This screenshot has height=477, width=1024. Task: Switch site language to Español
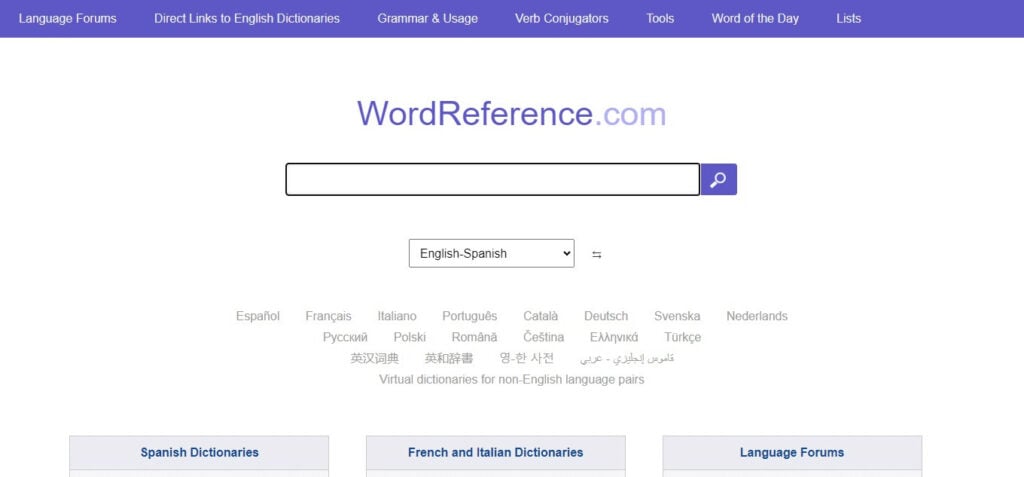[x=258, y=316]
